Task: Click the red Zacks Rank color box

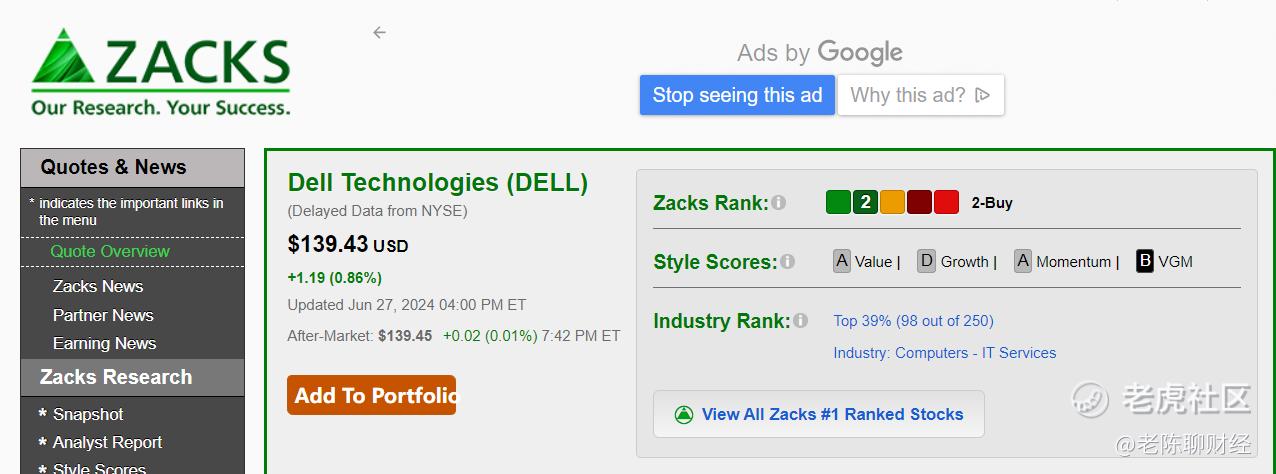Action: [x=946, y=202]
